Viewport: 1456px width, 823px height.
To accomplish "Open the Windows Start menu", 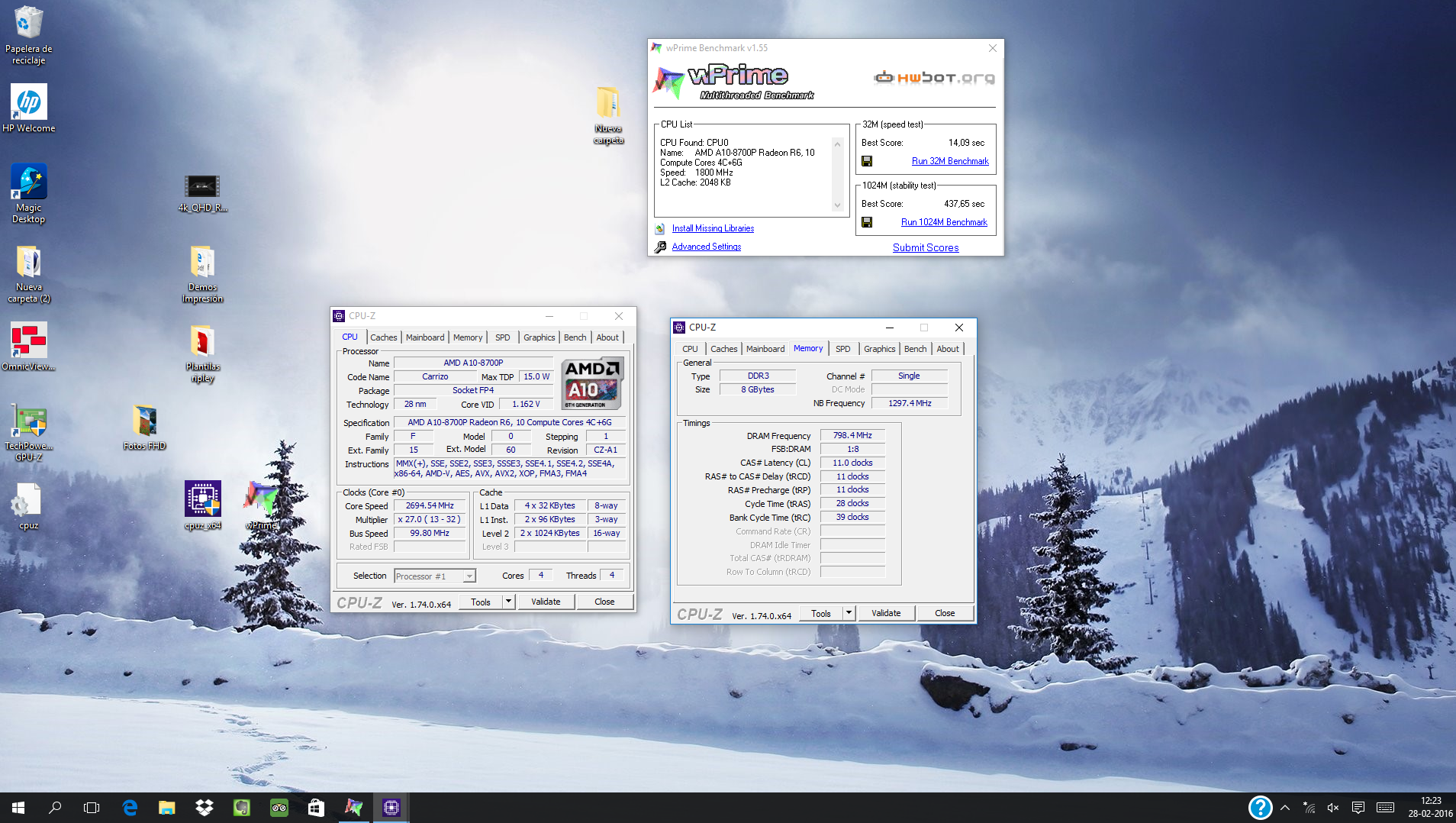I will point(18,808).
